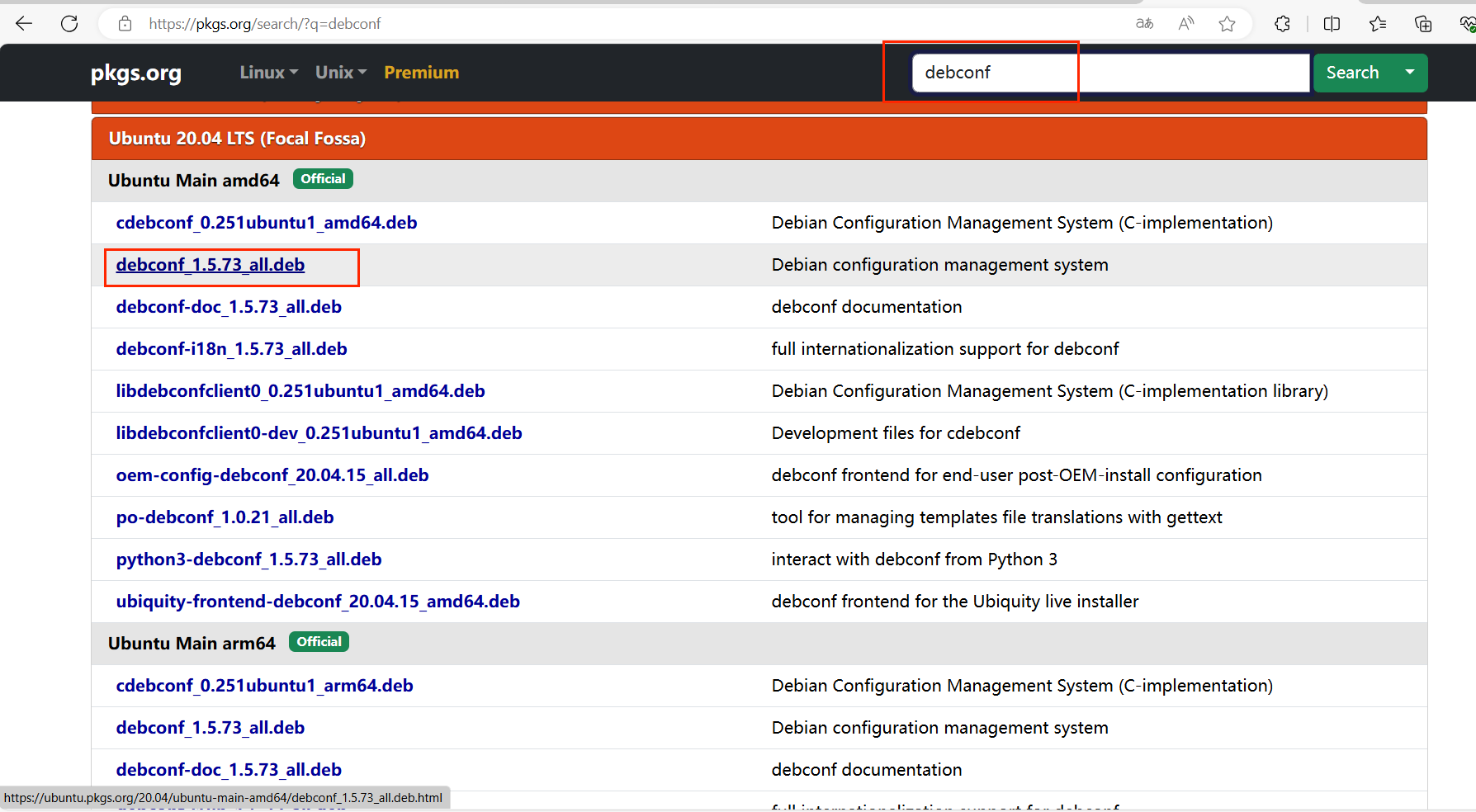The image size is (1476, 812).
Task: Open the translate page icon
Action: click(1144, 24)
